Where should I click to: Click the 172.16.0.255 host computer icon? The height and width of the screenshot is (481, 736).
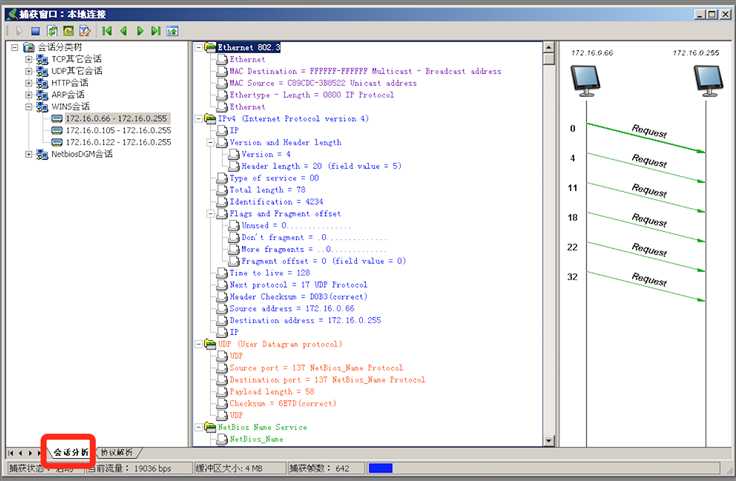pyautogui.click(x=709, y=81)
